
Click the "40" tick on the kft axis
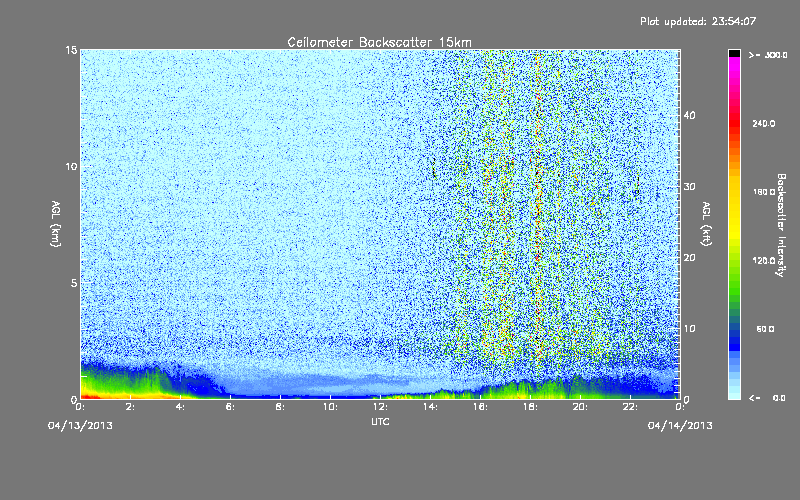click(x=689, y=115)
